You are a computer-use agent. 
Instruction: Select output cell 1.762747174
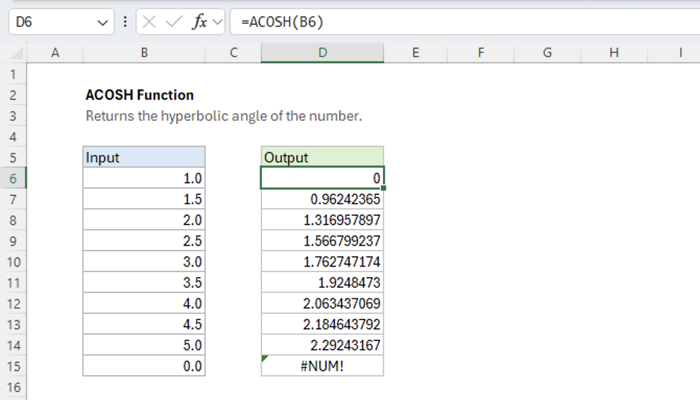click(322, 262)
